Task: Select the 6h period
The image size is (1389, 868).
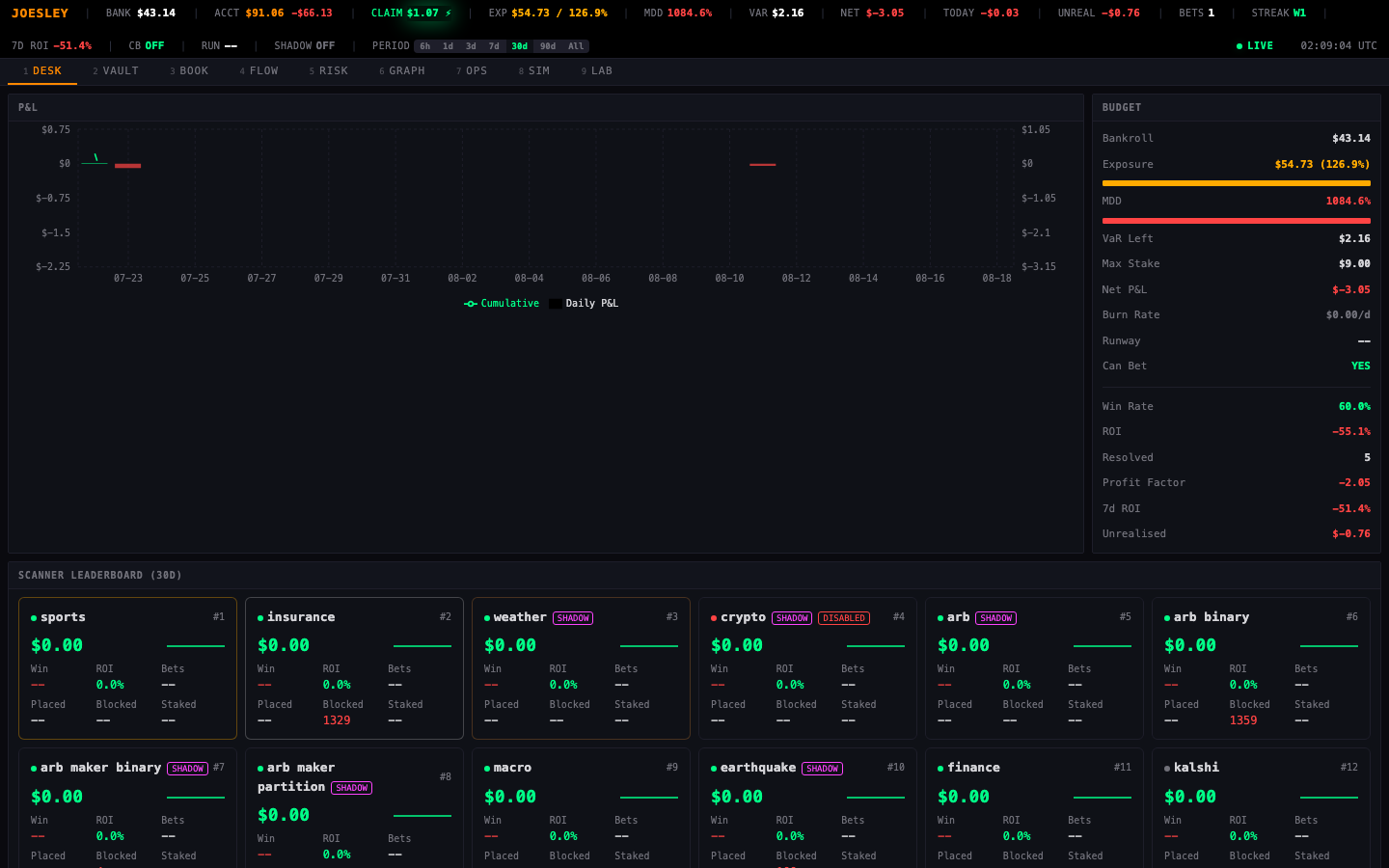Action: pyautogui.click(x=425, y=46)
